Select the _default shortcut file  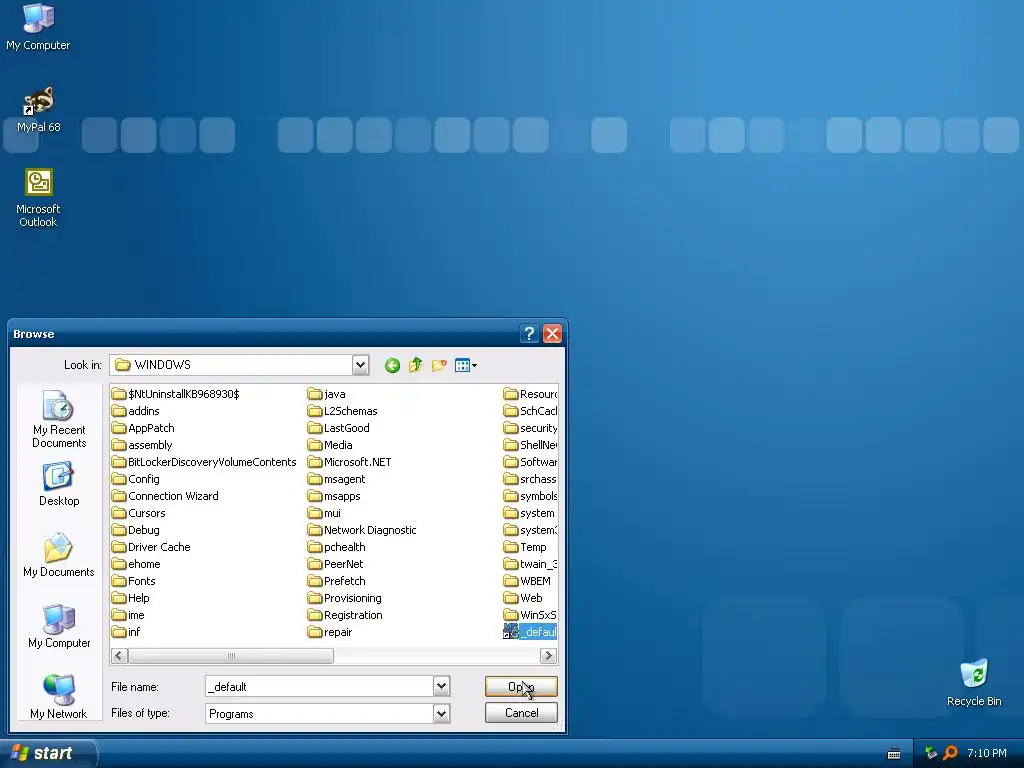coord(530,632)
